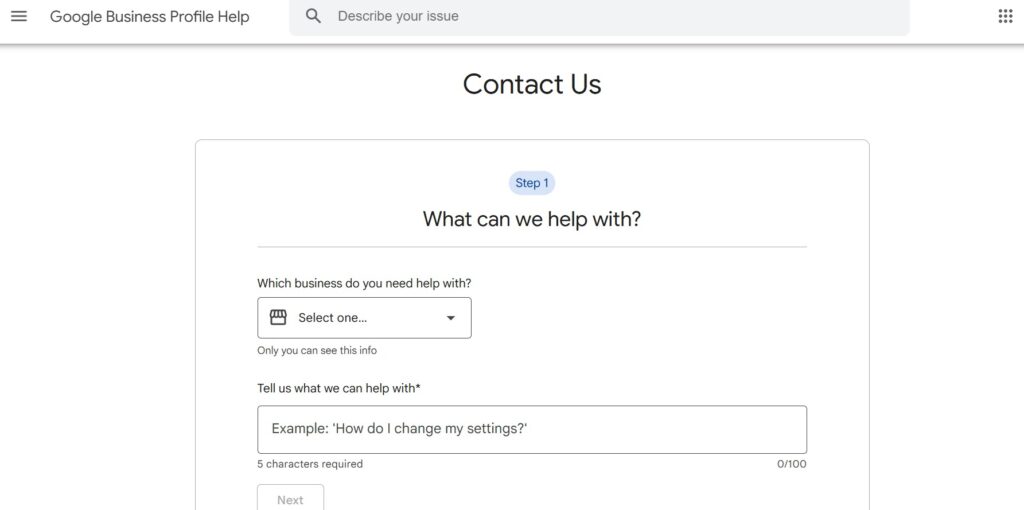Click the divider line below the step heading

point(531,247)
